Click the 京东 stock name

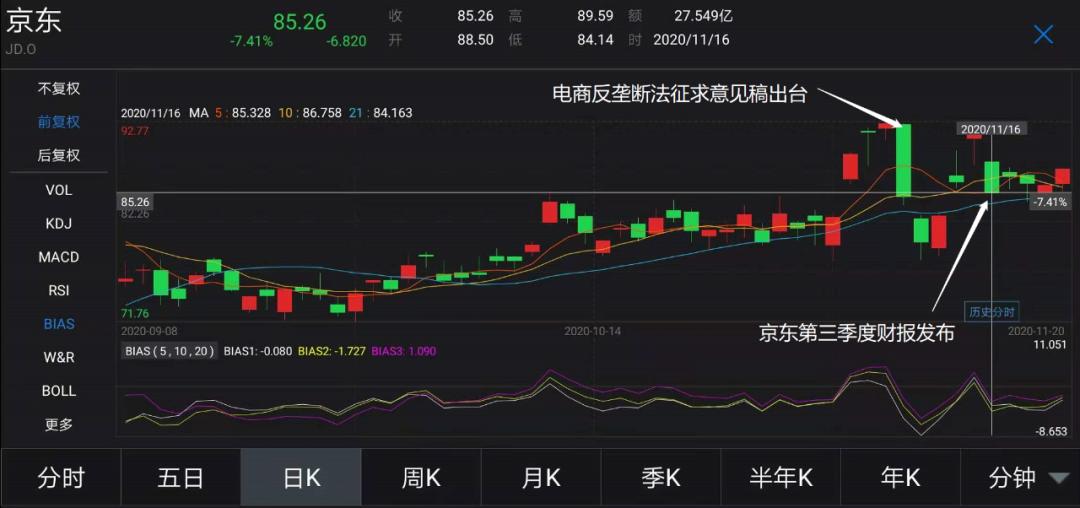34,21
